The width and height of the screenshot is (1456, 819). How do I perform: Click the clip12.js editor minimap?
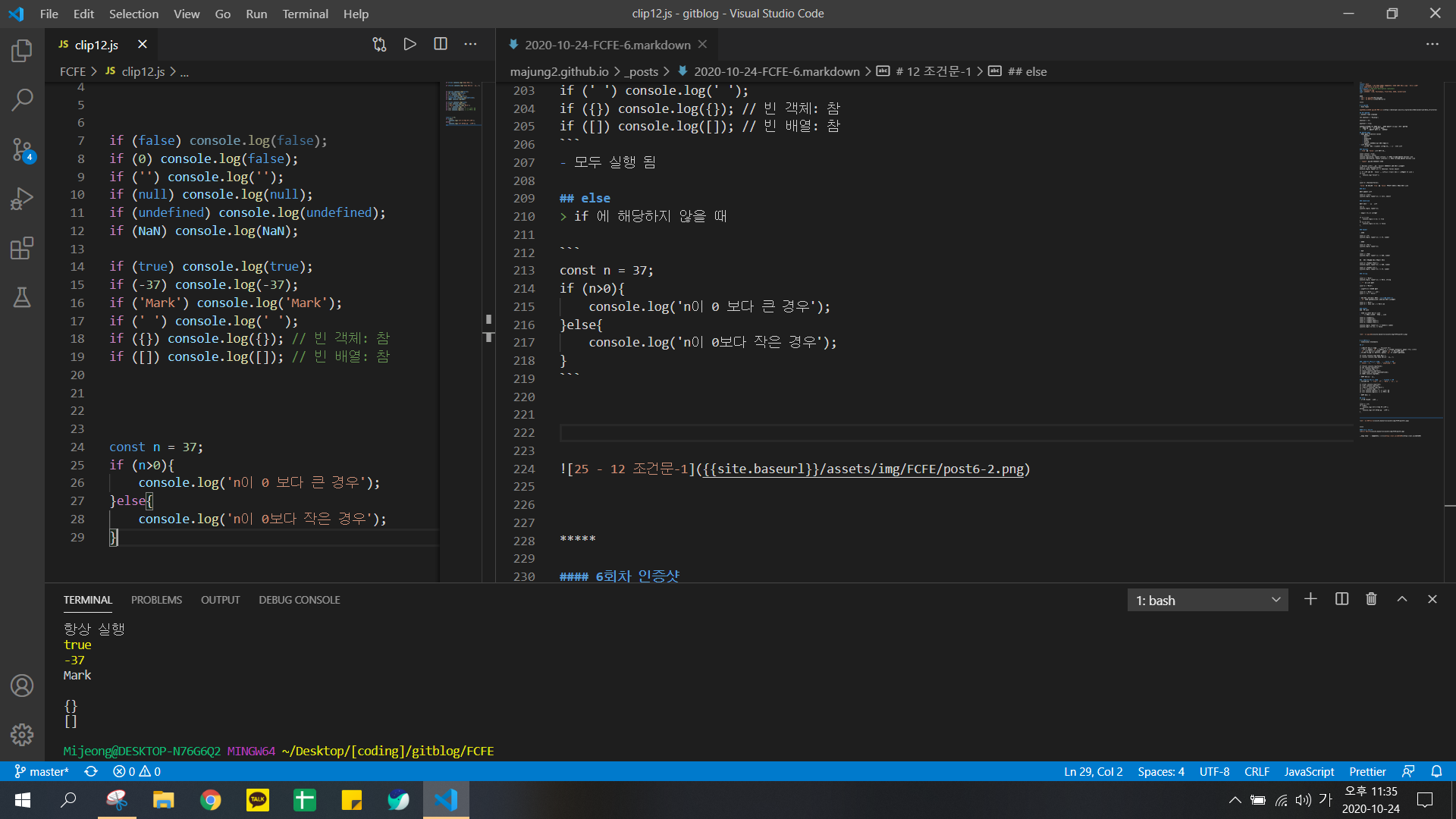463,102
